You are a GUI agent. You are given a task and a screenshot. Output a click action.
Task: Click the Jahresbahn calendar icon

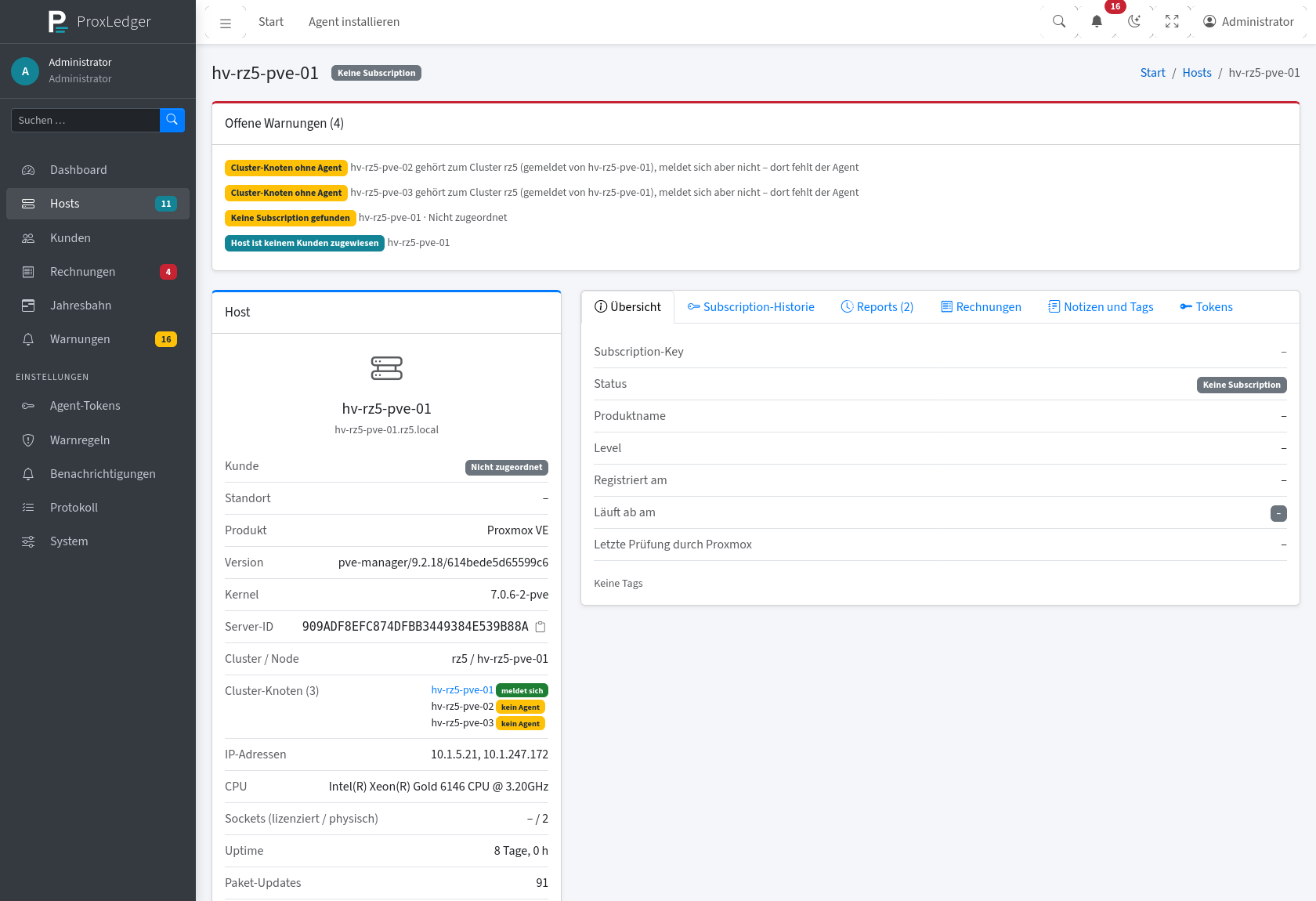pos(28,306)
